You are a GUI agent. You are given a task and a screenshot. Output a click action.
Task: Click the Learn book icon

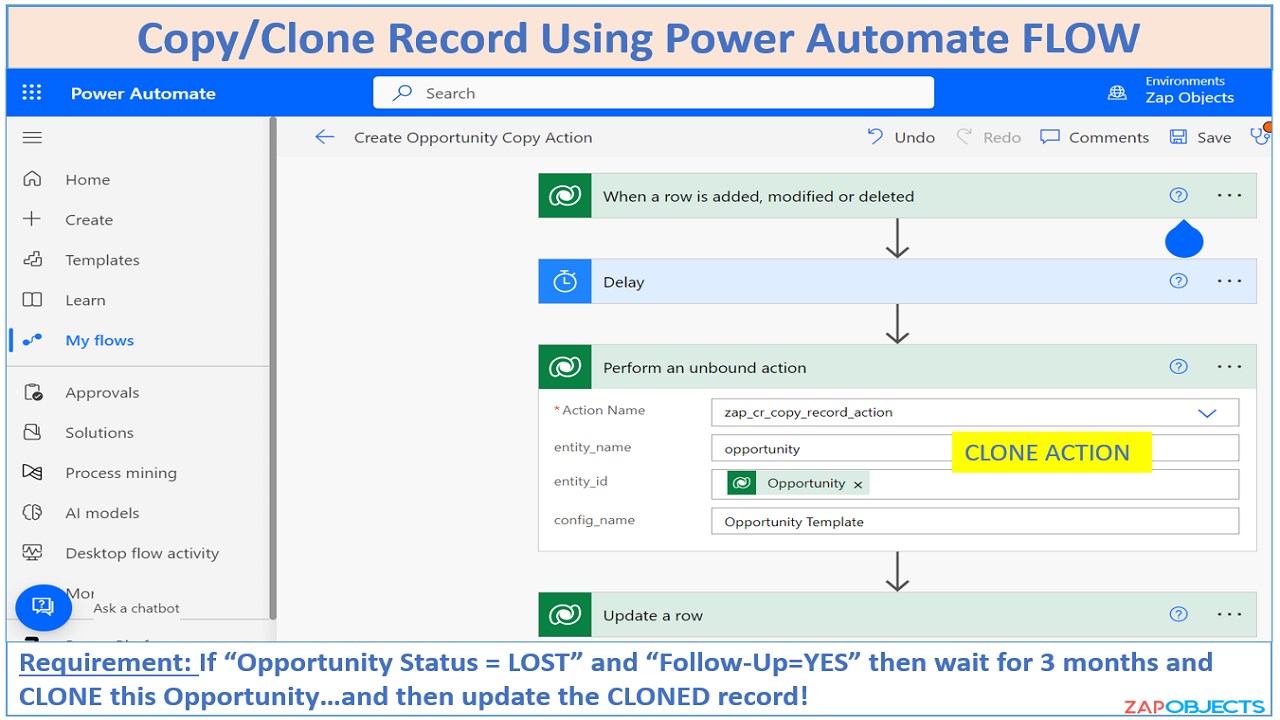click(32, 299)
